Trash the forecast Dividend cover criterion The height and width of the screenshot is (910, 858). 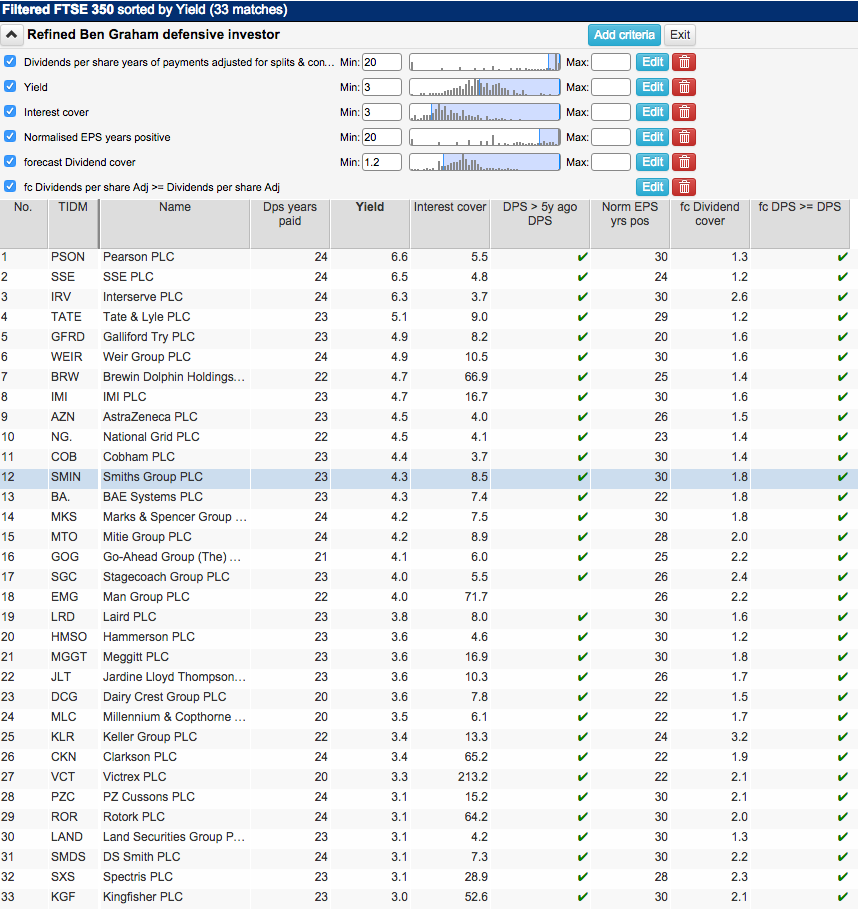click(x=684, y=162)
